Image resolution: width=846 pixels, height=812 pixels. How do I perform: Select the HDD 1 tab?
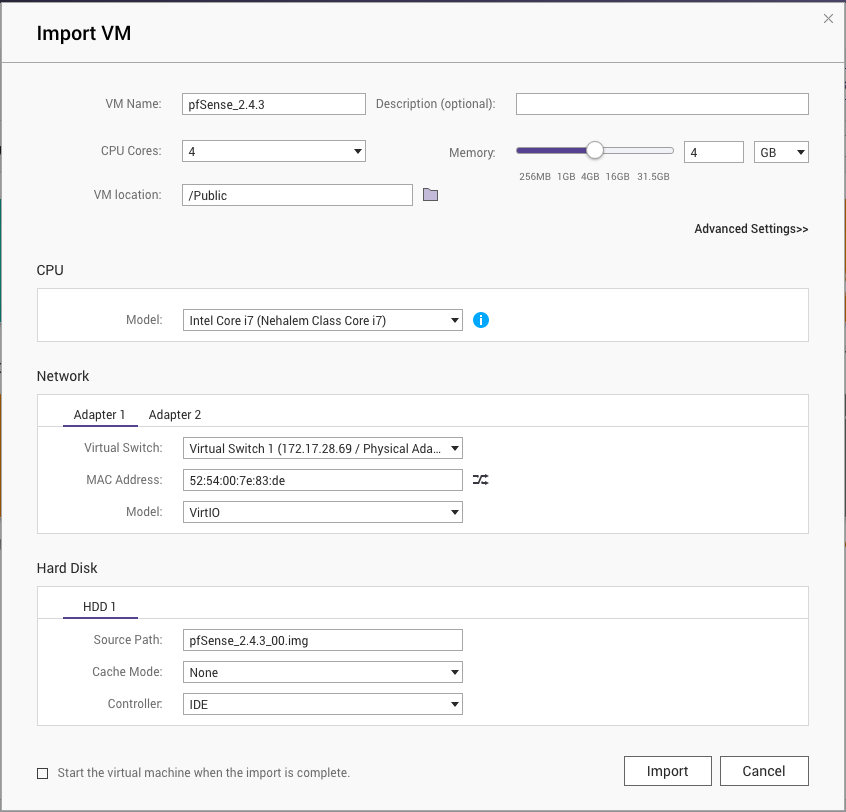(99, 607)
